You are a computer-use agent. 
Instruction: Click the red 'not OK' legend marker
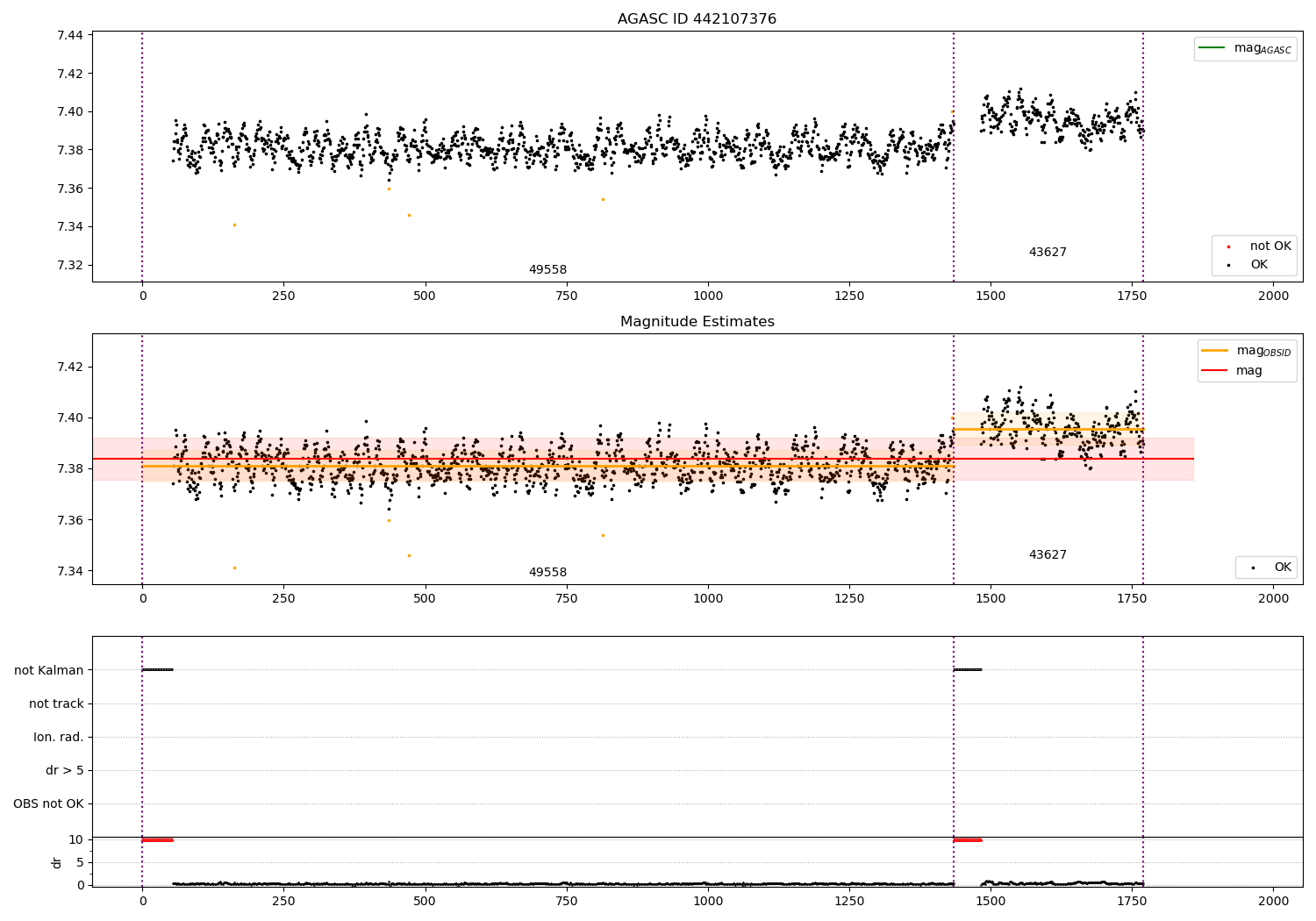(x=1228, y=246)
